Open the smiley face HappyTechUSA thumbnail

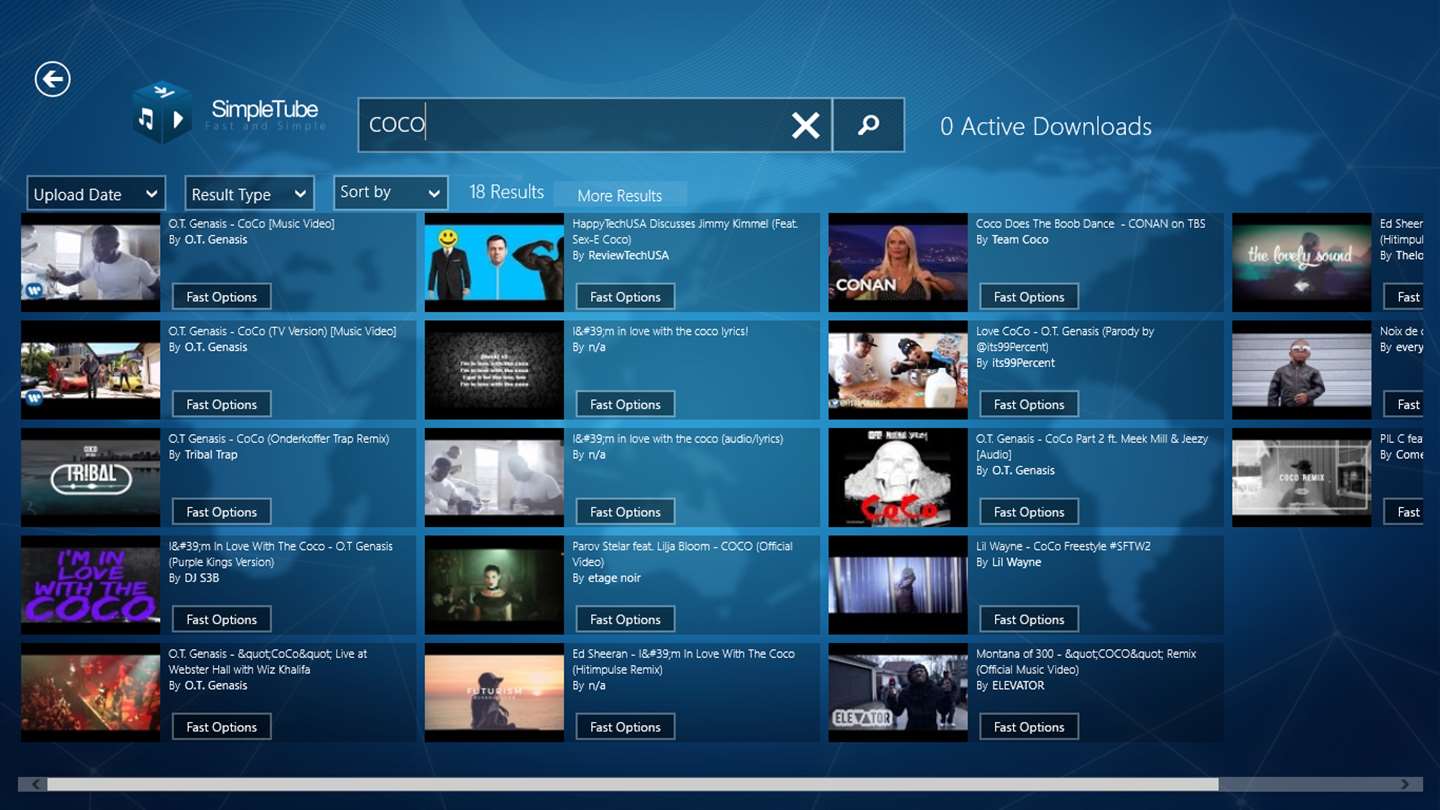coord(494,262)
